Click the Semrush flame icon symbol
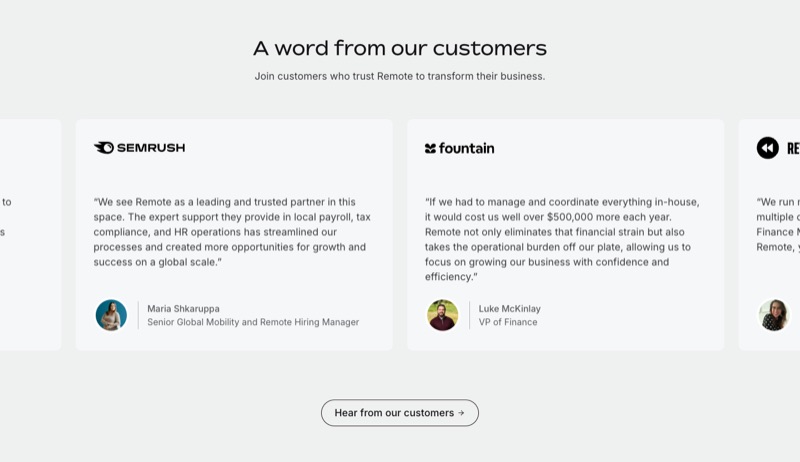 point(104,148)
